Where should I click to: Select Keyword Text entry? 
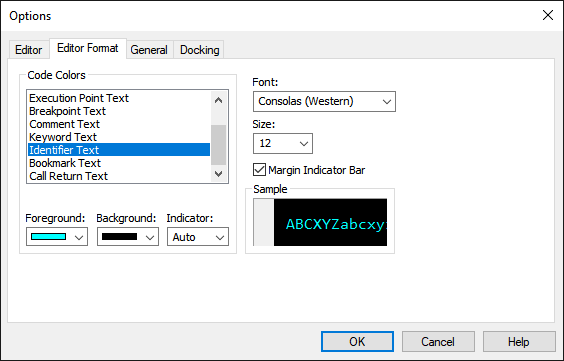point(119,137)
